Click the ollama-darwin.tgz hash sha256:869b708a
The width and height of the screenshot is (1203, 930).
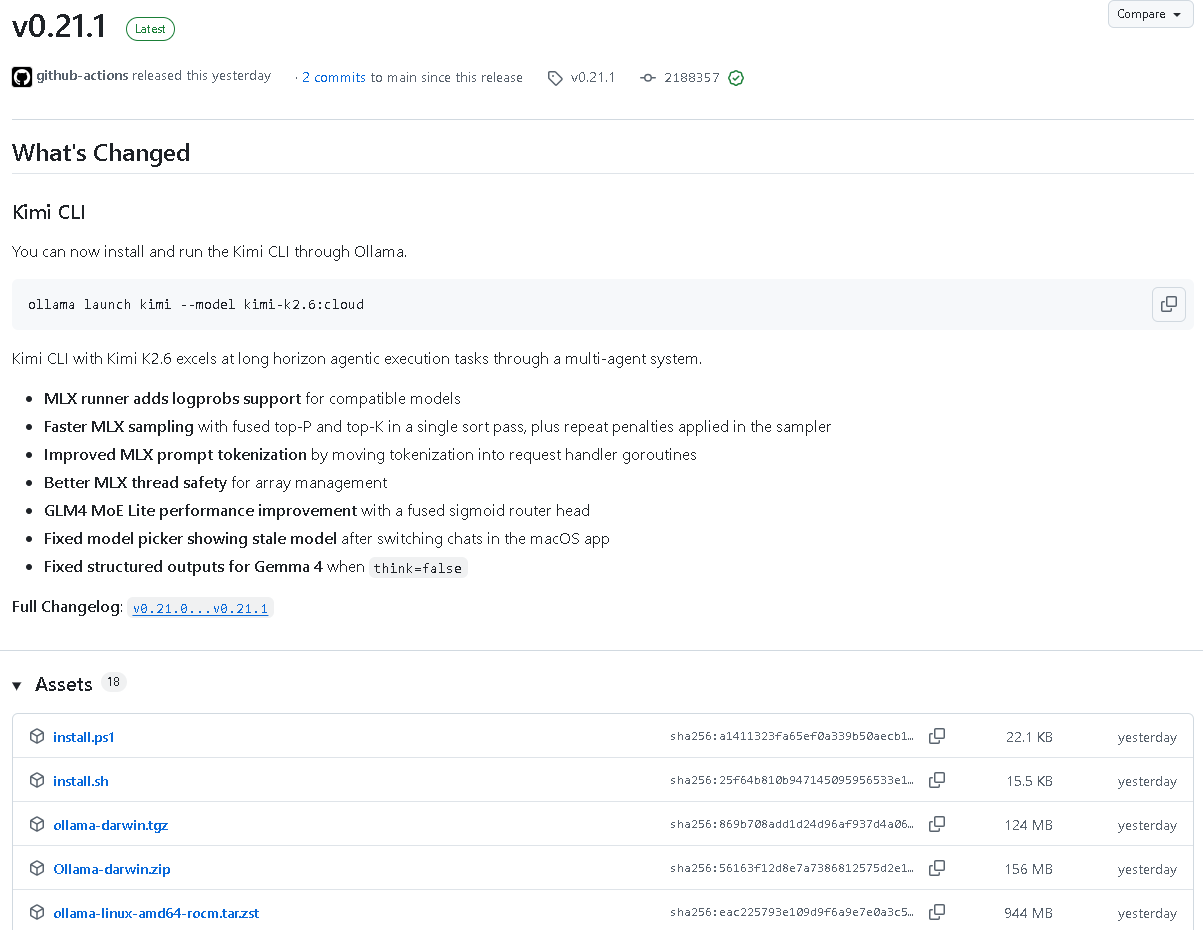792,825
